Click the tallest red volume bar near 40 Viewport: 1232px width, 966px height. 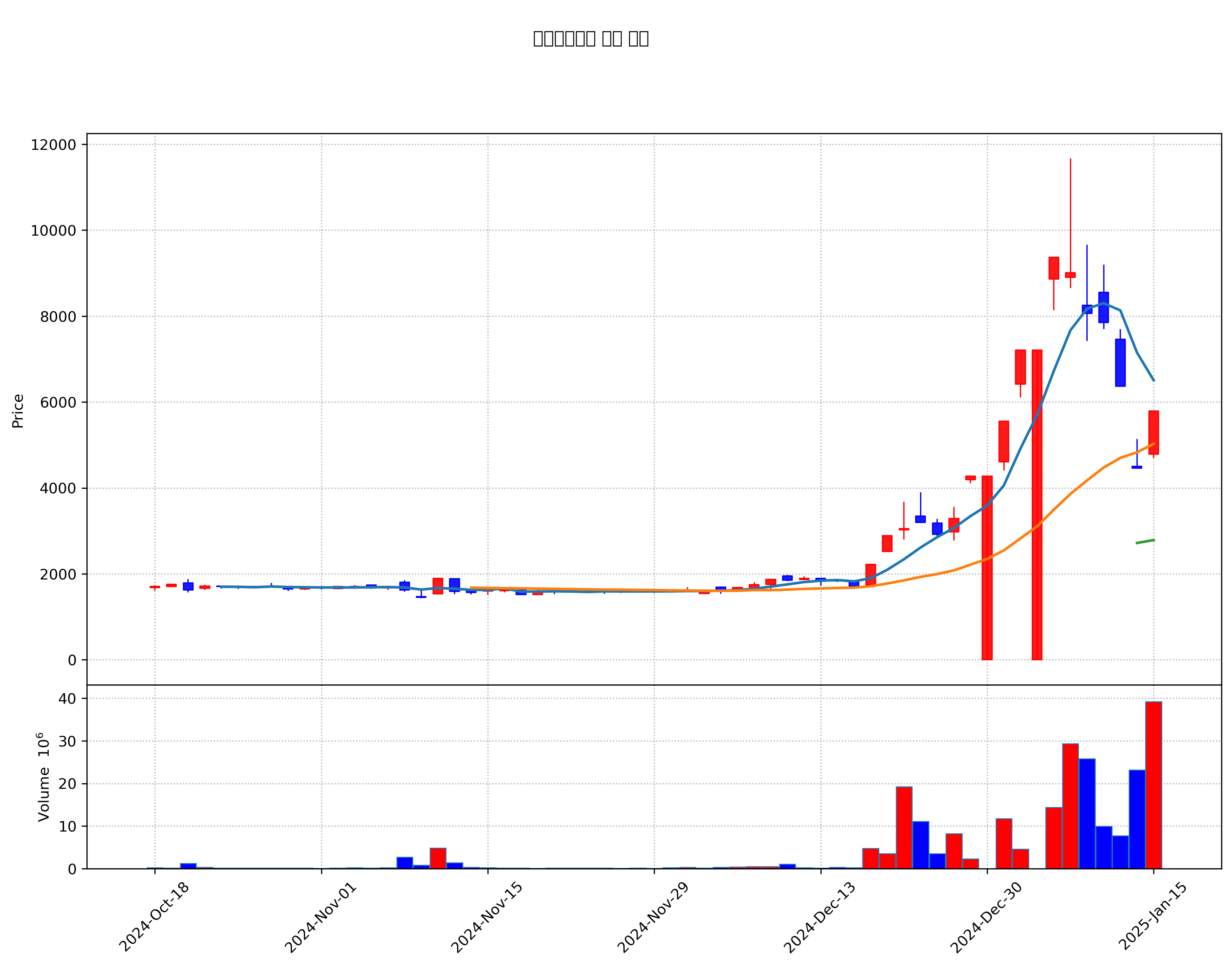(x=1153, y=785)
